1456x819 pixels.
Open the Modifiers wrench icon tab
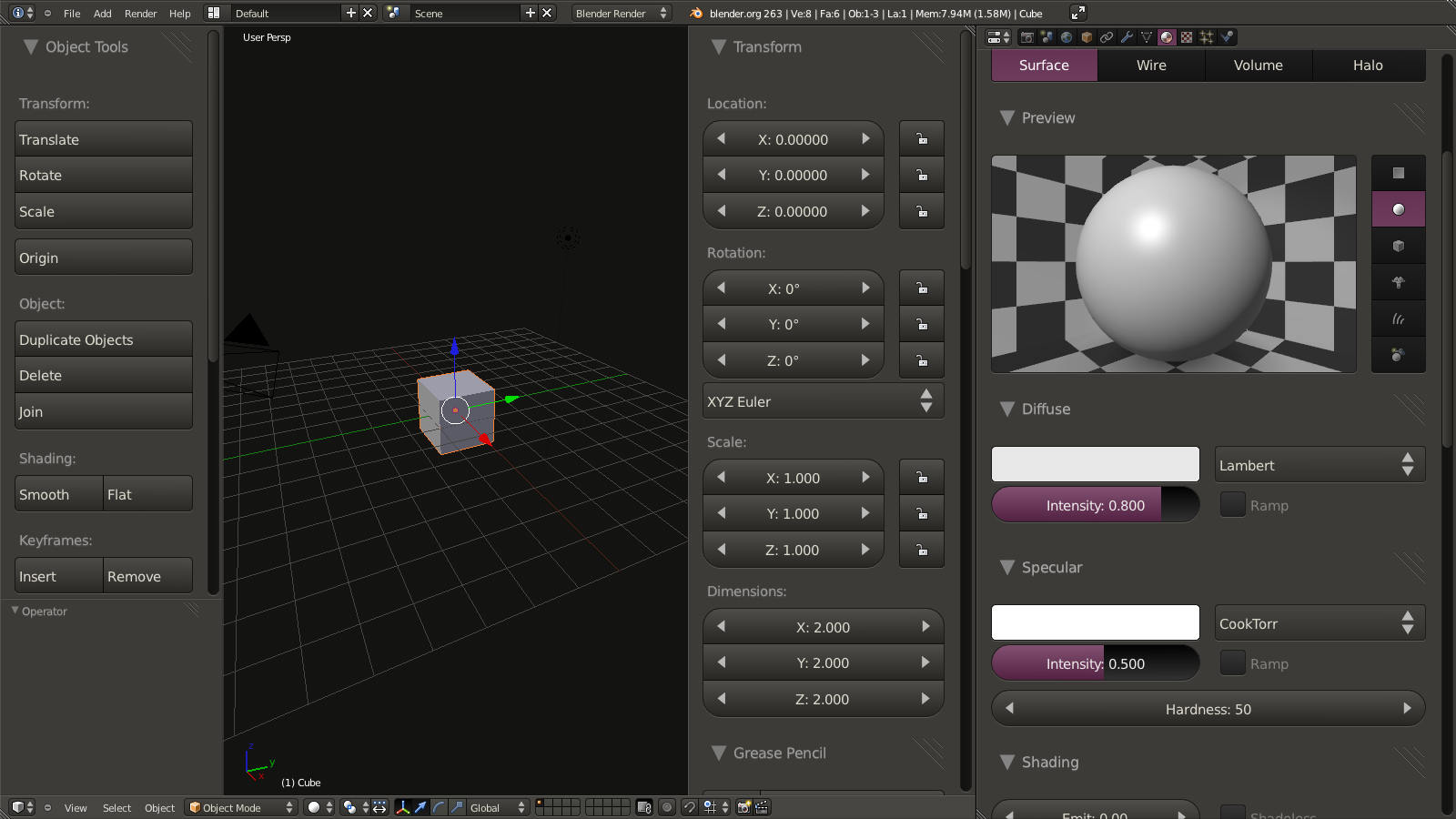point(1127,37)
